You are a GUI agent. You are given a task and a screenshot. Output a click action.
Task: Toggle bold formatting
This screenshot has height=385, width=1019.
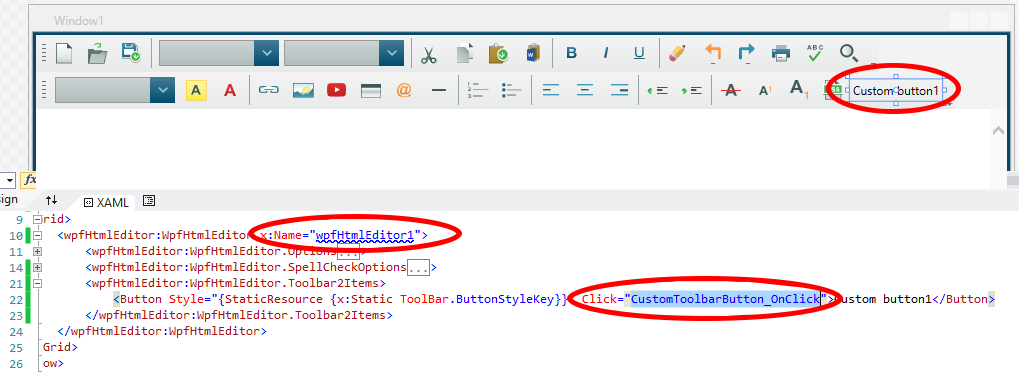(x=571, y=53)
